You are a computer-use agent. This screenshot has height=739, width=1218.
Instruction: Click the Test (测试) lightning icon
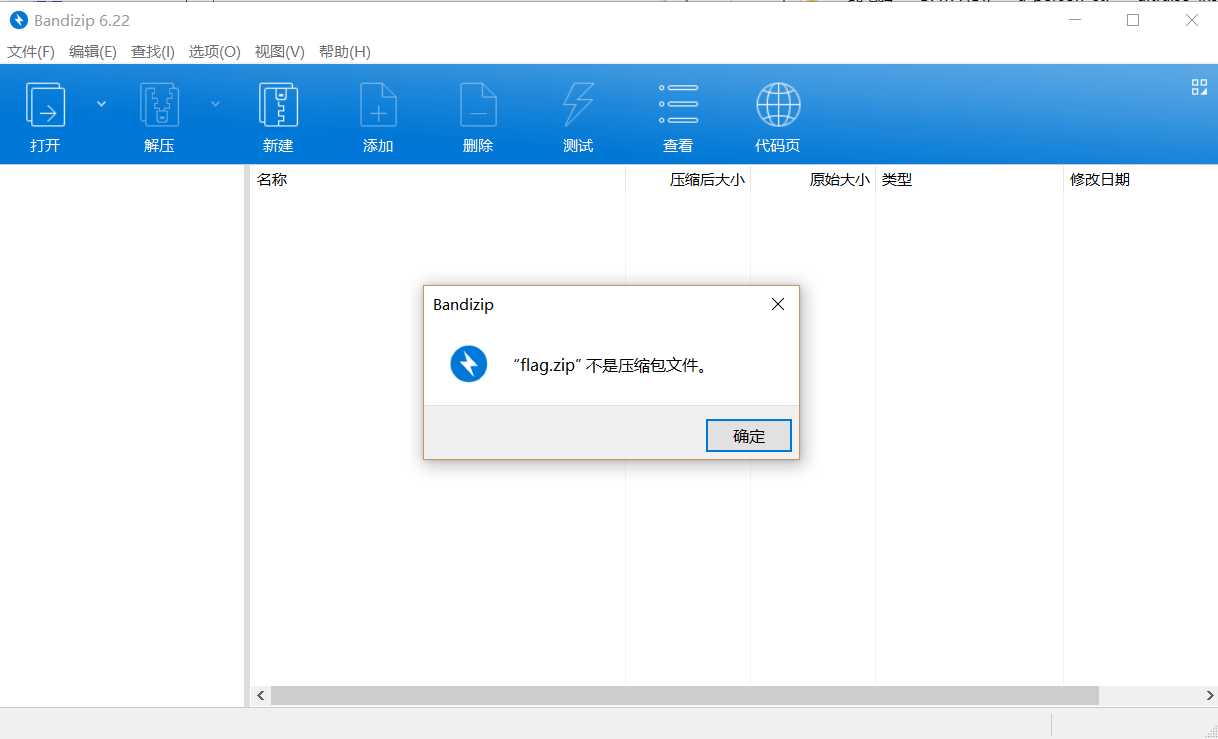[x=578, y=104]
